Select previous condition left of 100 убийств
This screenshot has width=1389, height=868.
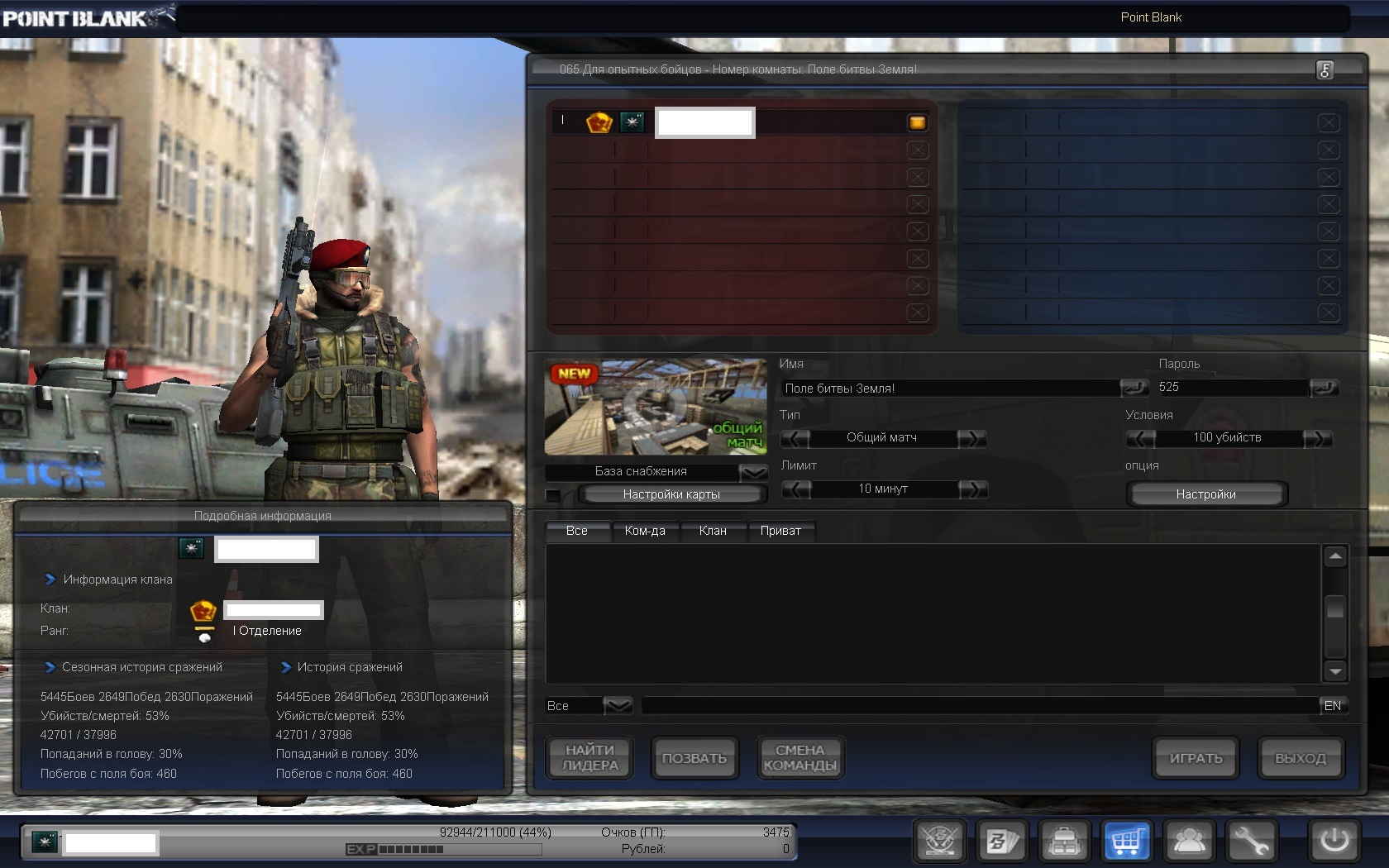pyautogui.click(x=1141, y=438)
